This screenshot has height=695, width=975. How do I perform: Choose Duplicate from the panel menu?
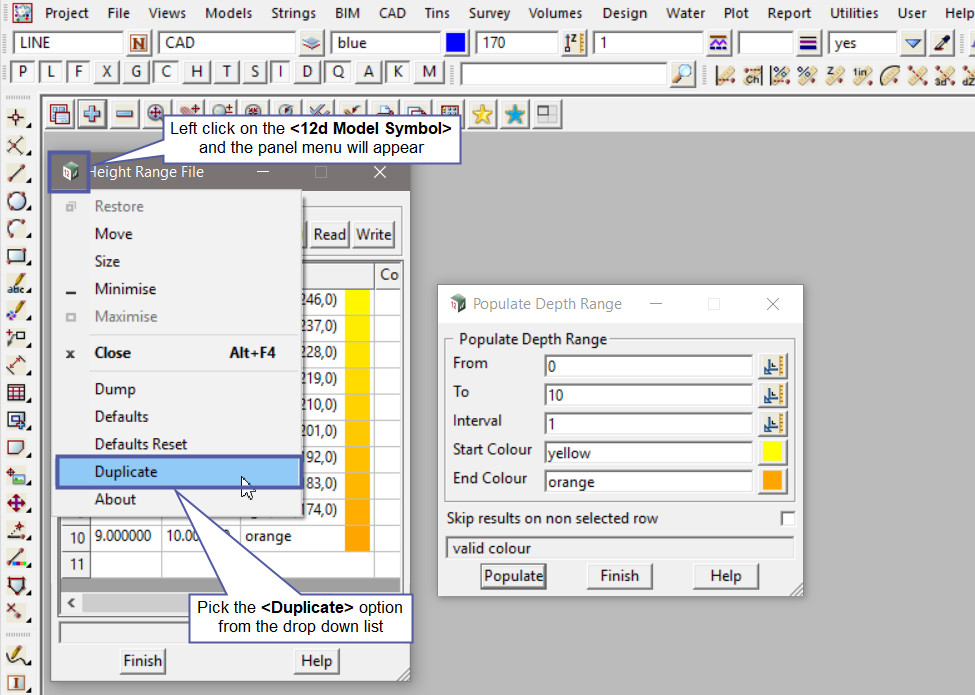tap(126, 472)
